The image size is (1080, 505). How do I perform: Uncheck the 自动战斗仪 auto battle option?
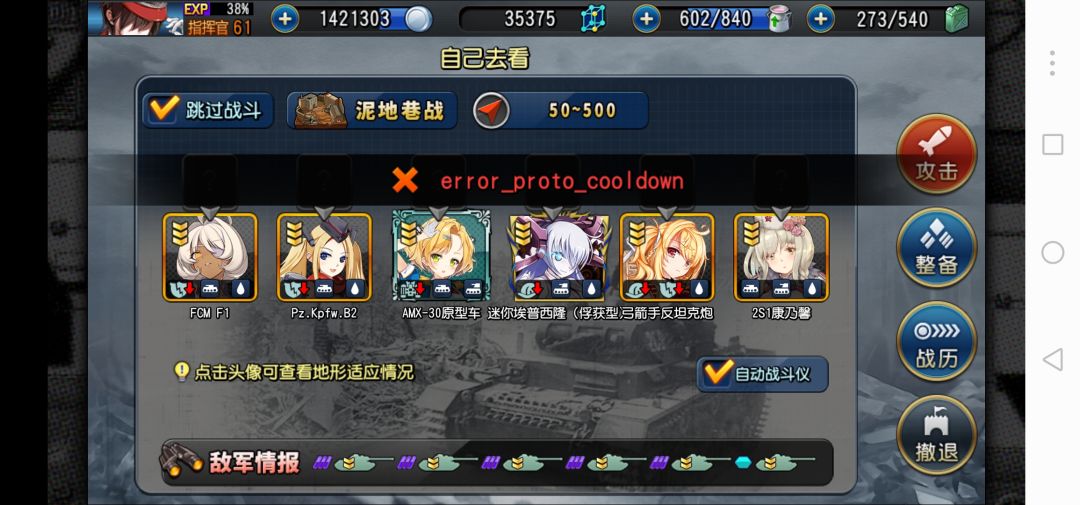(x=762, y=374)
